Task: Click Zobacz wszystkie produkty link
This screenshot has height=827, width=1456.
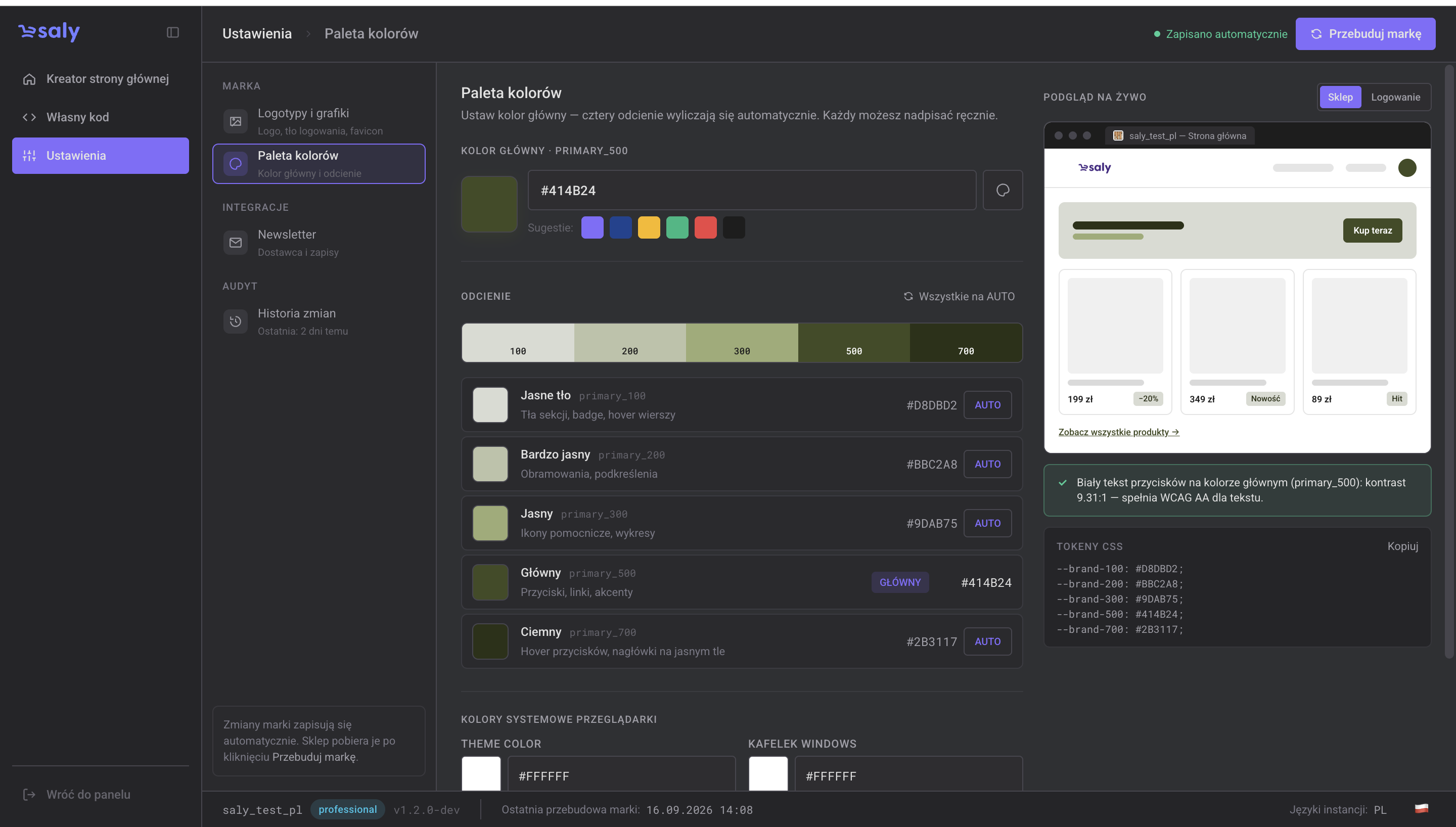Action: (1118, 432)
